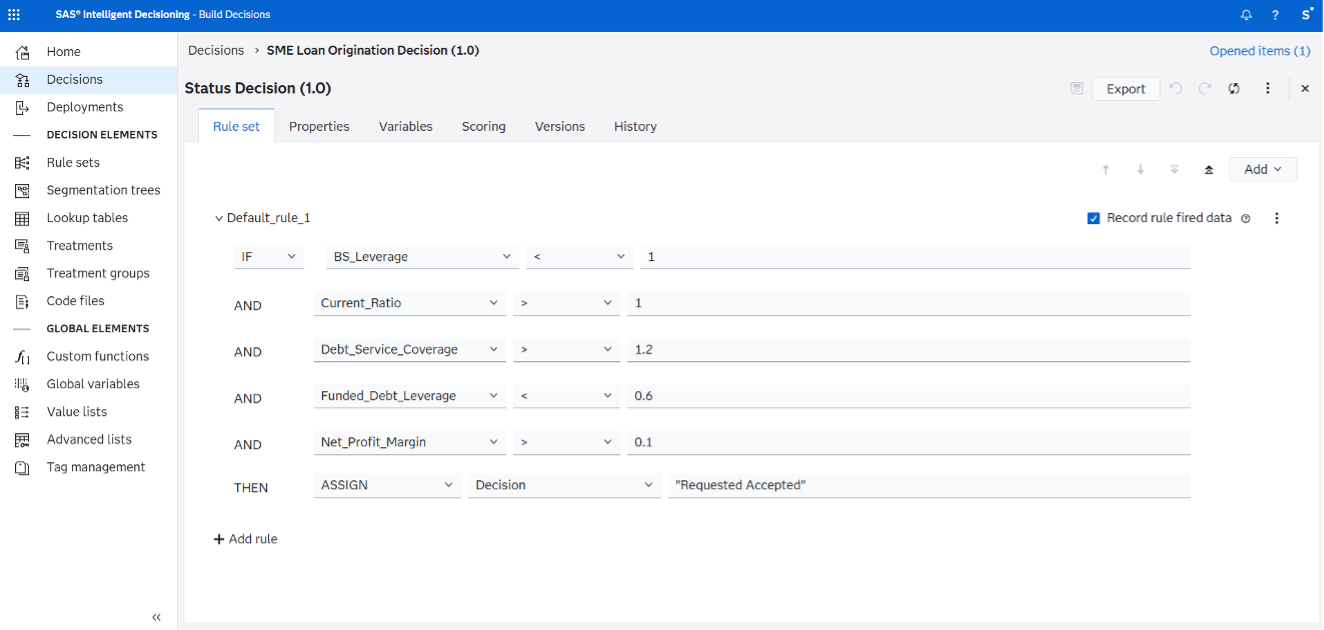Open the Segmentation trees icon in sidebar
Image resolution: width=1324 pixels, height=630 pixels.
(22, 190)
